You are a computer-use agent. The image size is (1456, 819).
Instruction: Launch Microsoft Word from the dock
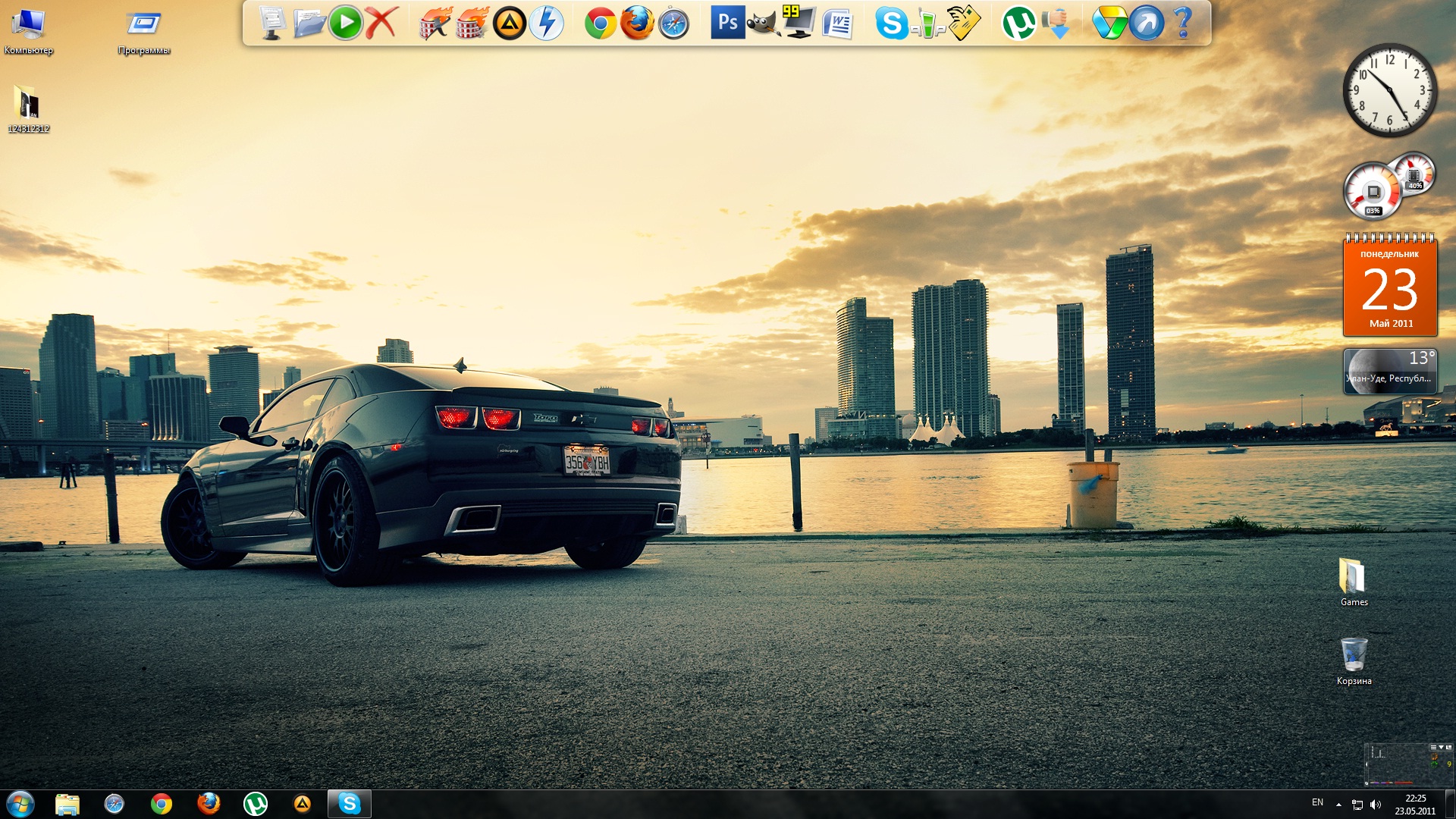click(x=837, y=24)
